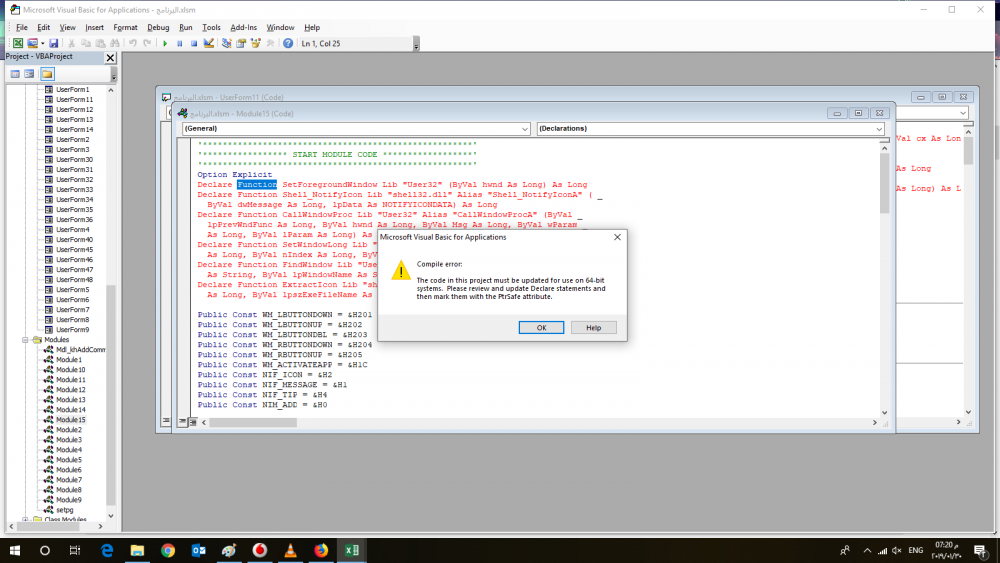The height and width of the screenshot is (563, 1000).
Task: Open the Windows Start menu
Action: click(x=15, y=550)
